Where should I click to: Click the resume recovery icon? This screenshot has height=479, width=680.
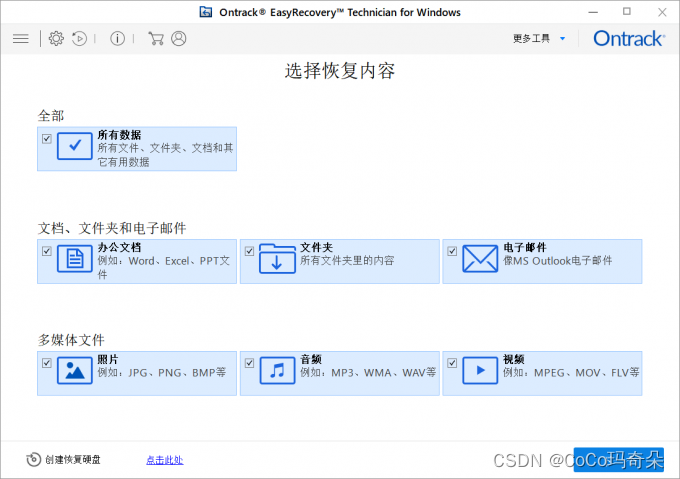[79, 39]
